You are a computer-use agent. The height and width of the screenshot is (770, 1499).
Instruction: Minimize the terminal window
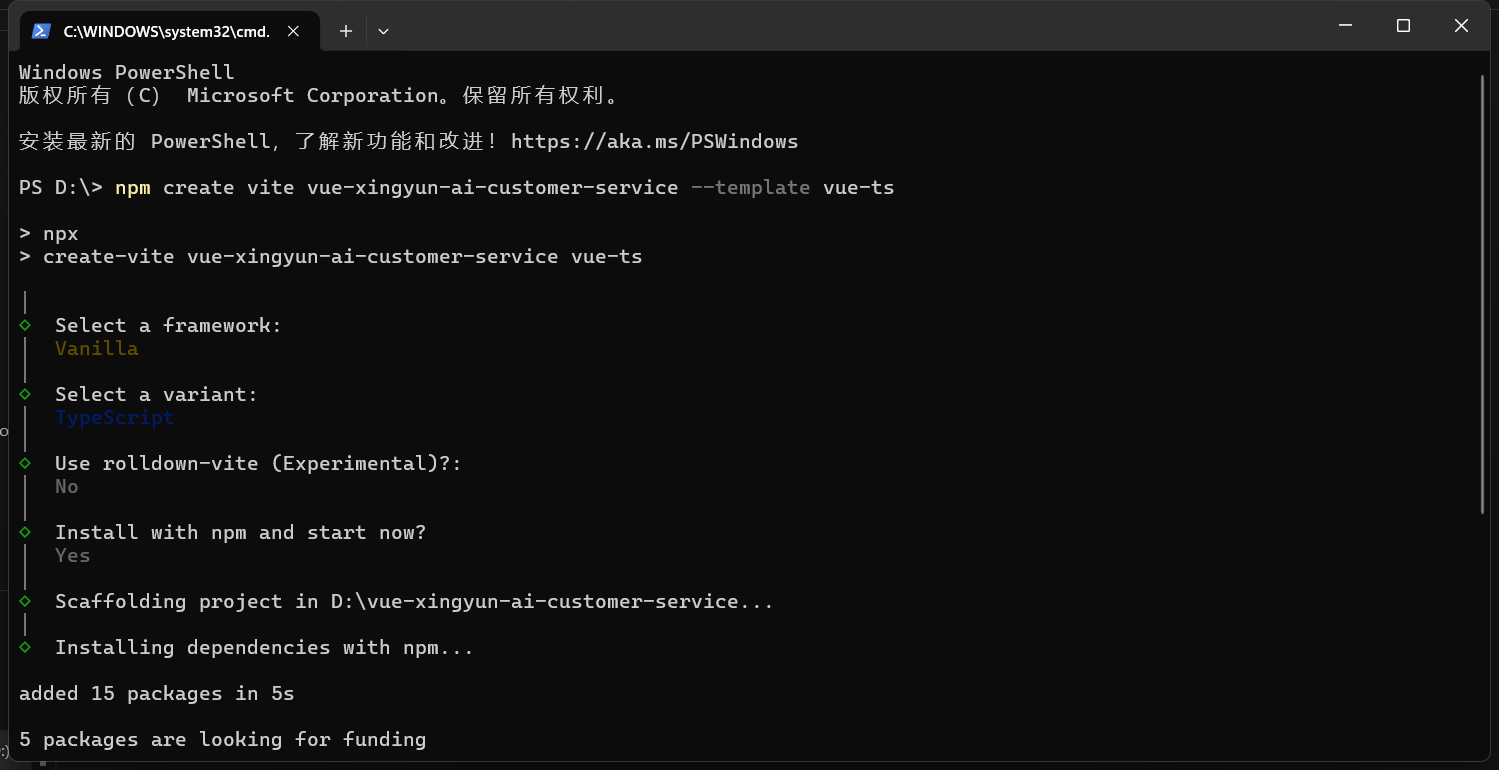(1345, 26)
